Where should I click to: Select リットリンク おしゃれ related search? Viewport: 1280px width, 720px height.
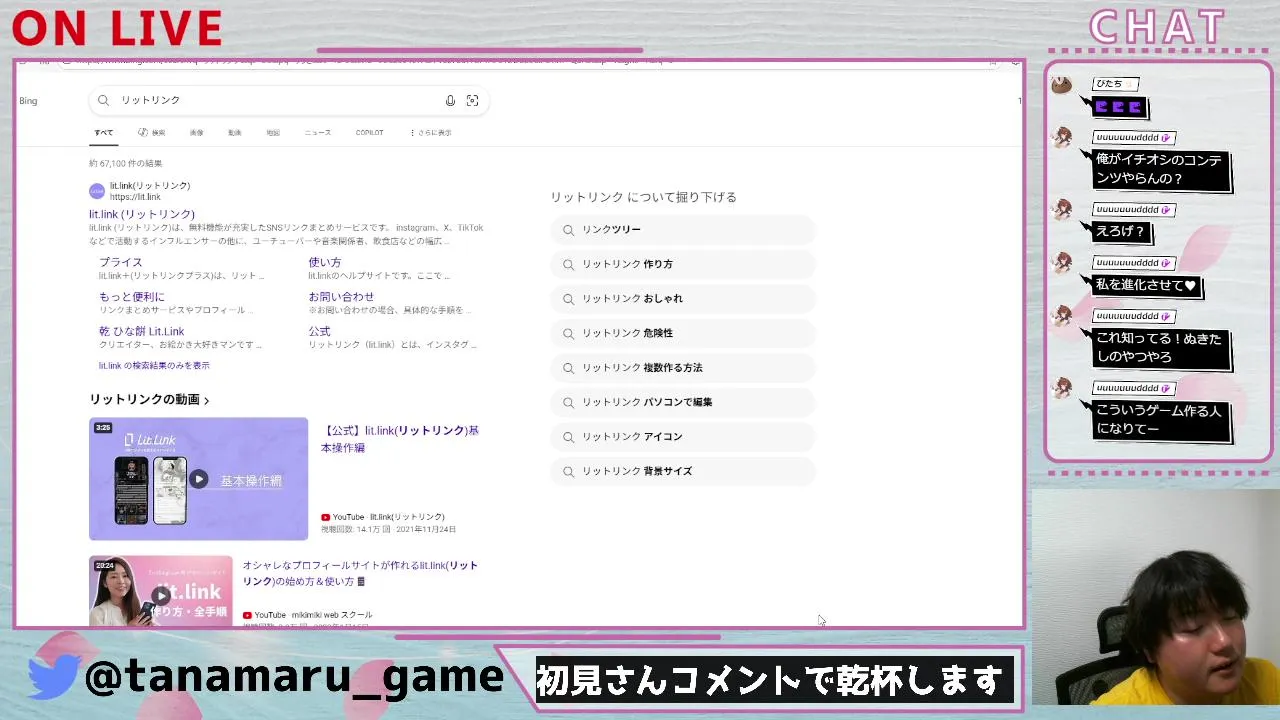point(683,299)
